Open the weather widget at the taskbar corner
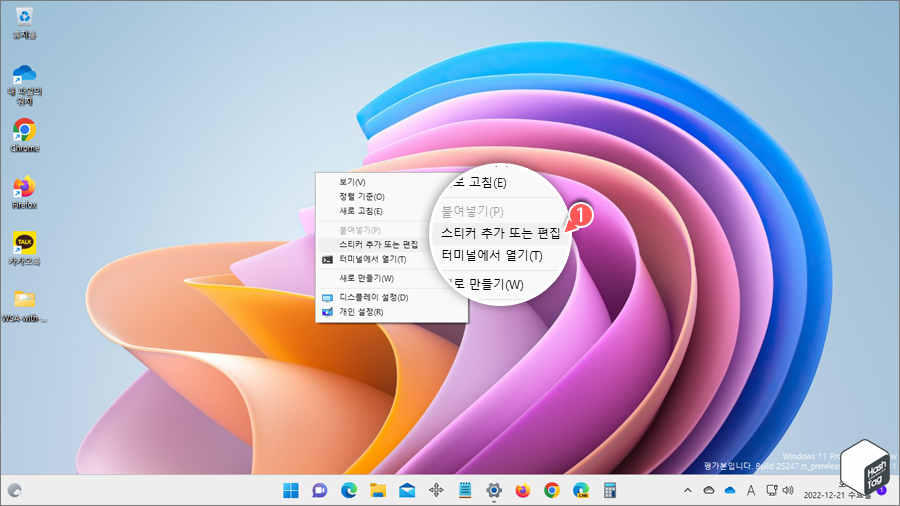The width and height of the screenshot is (900, 506). tap(14, 491)
